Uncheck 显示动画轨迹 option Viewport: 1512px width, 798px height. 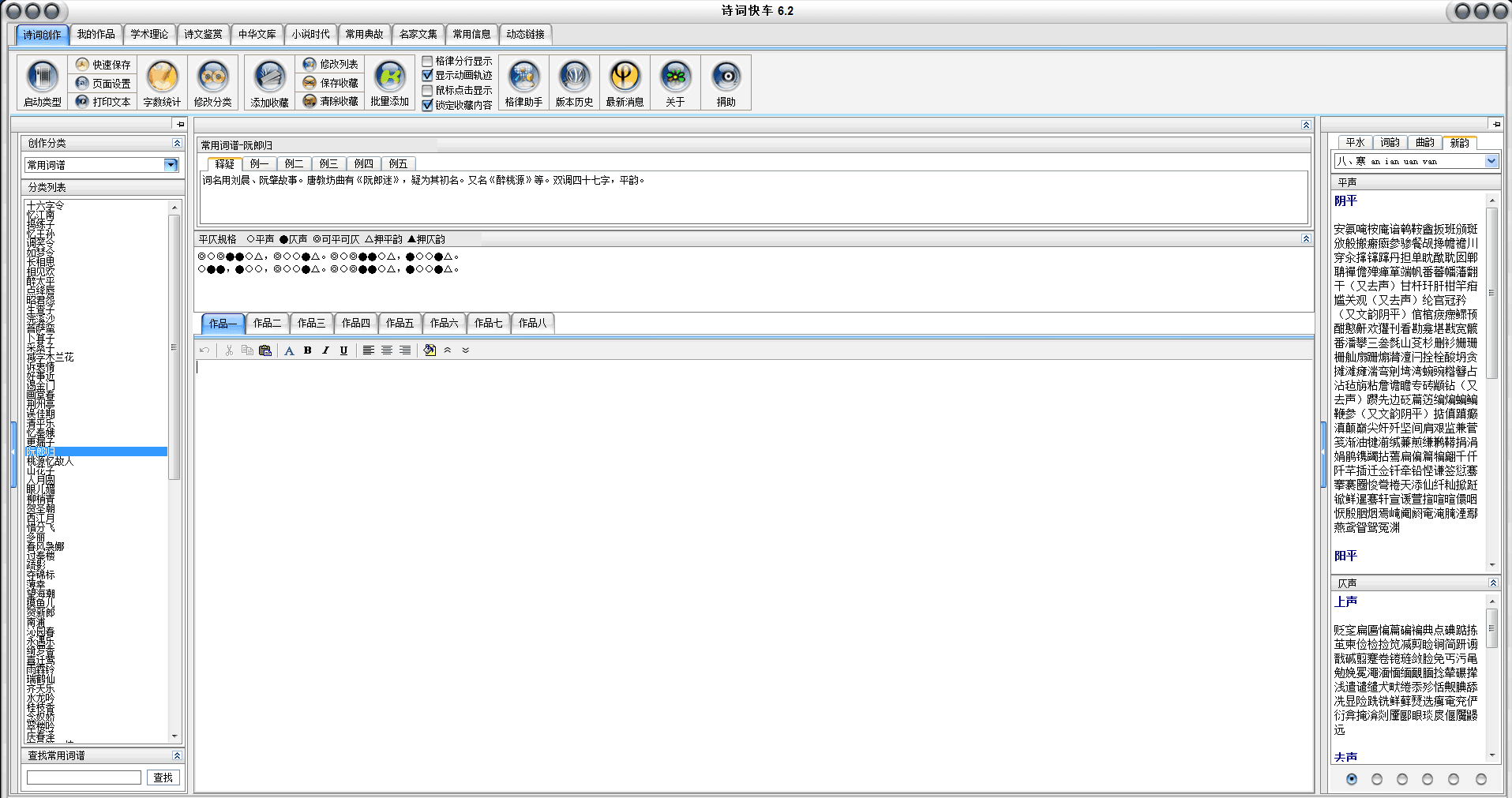point(427,75)
